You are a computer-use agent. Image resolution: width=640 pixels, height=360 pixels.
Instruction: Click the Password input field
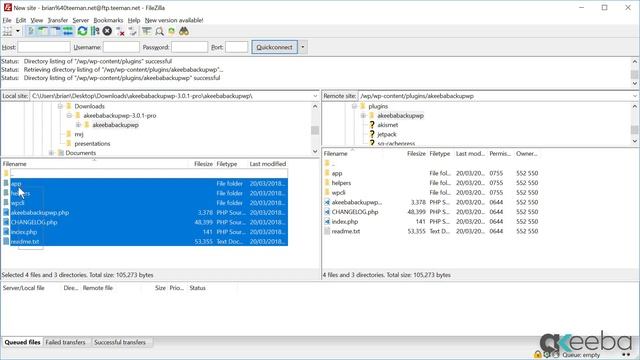(189, 47)
